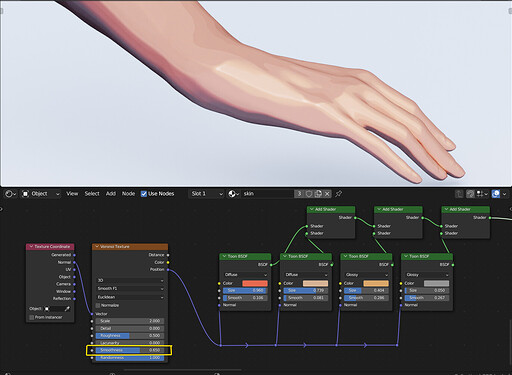Click the new material duplicate icon
The height and width of the screenshot is (375, 512).
[x=318, y=194]
